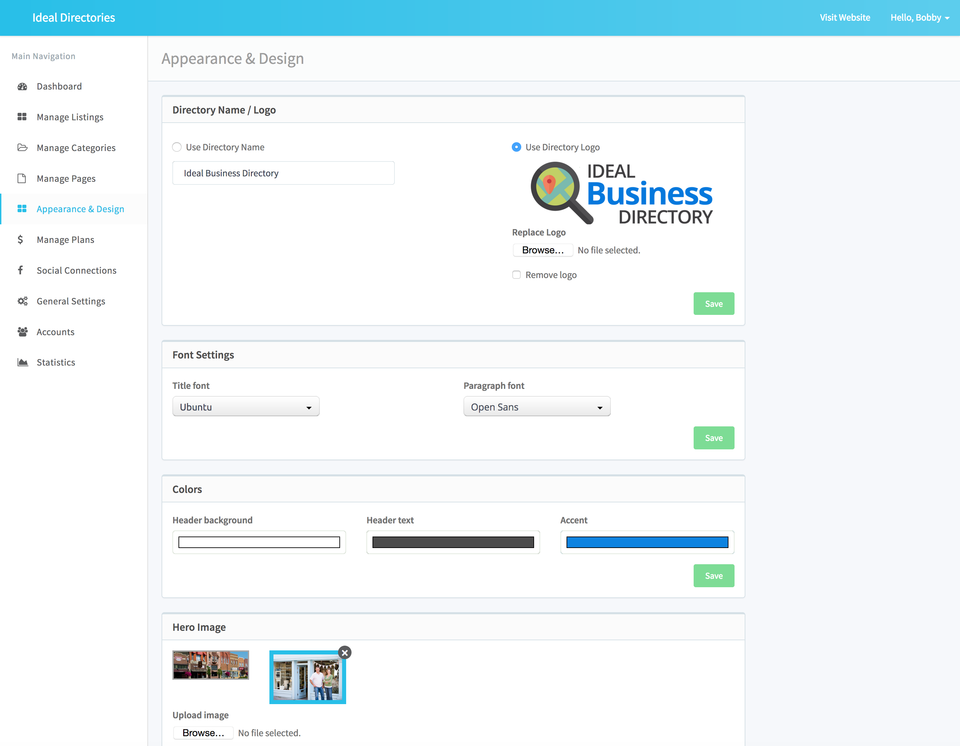Pick the Header background white color swatch
960x746 pixels.
259,542
